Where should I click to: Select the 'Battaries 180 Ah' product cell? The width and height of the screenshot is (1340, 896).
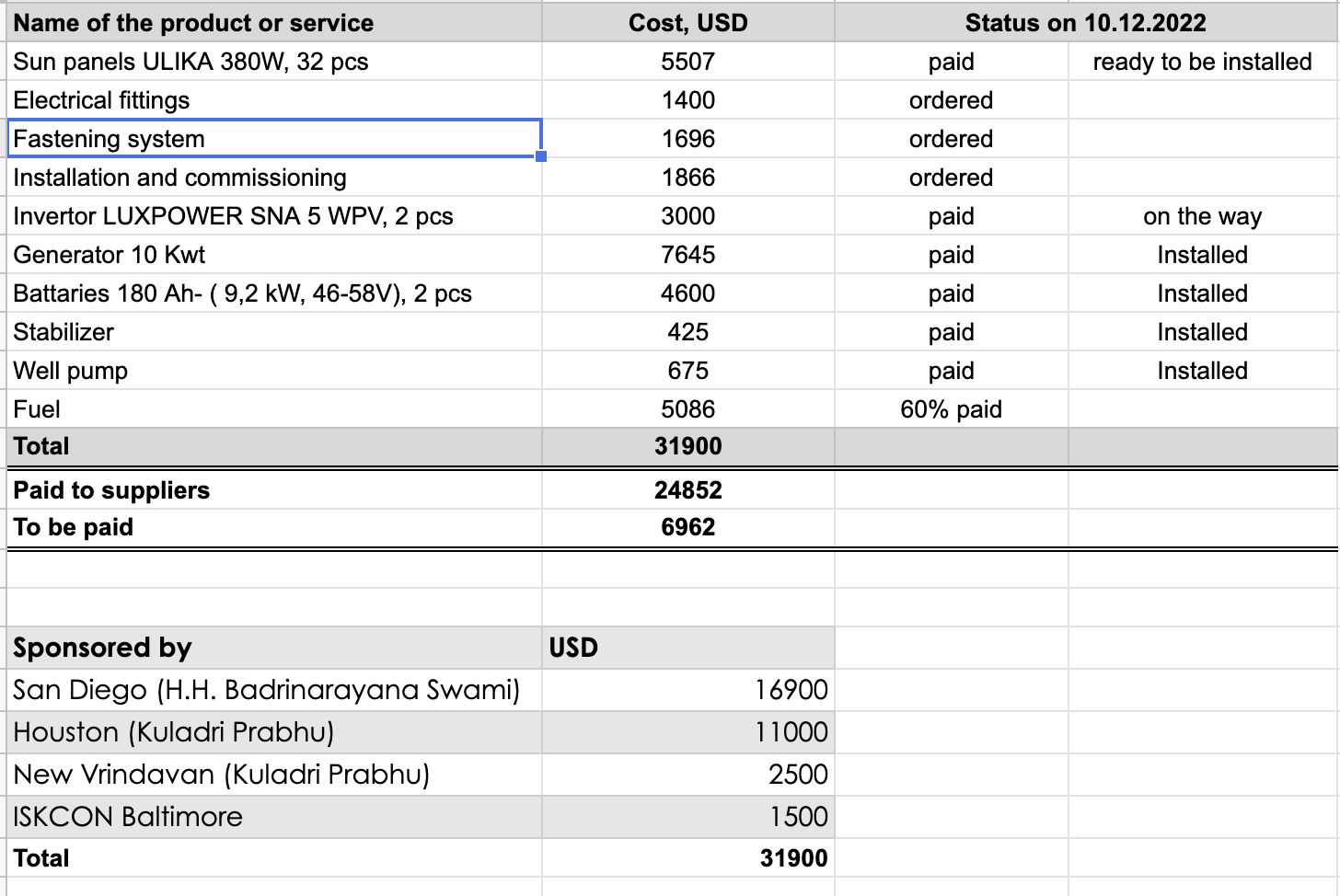click(274, 293)
